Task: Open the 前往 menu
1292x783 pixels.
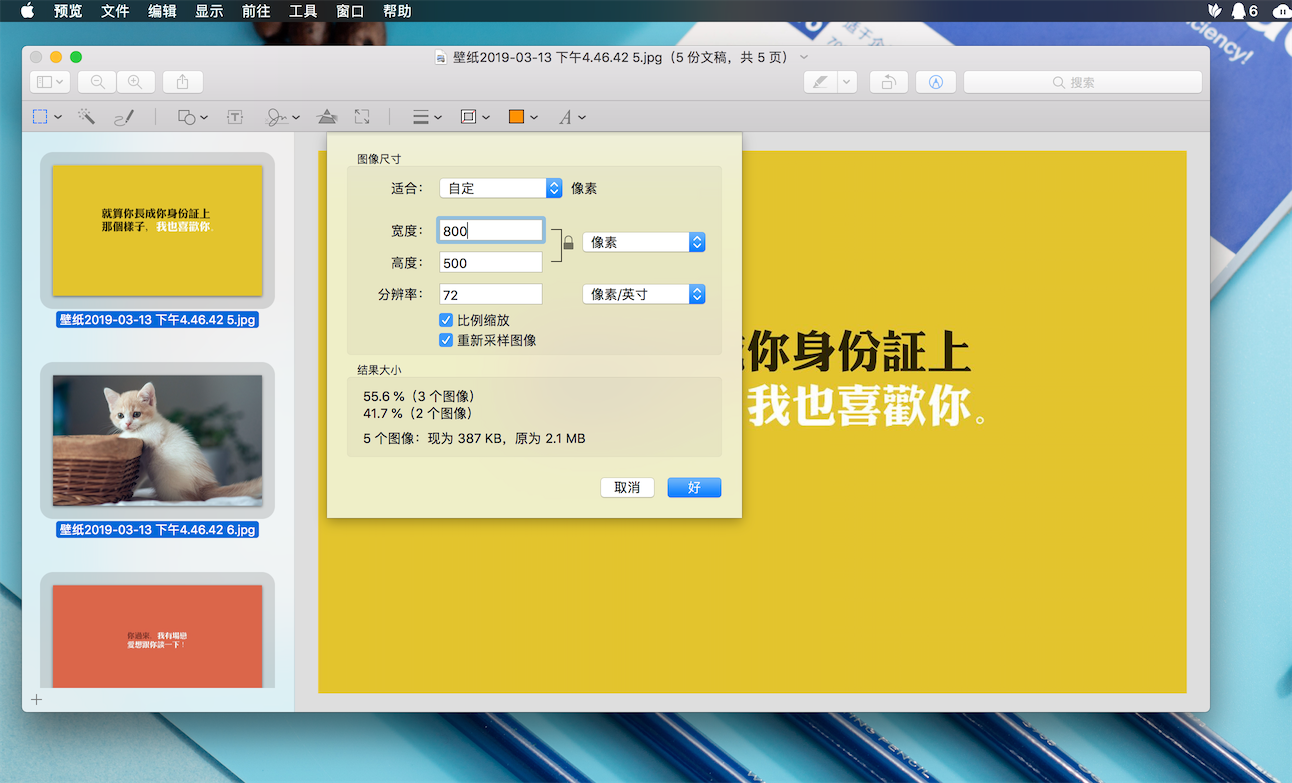Action: point(256,11)
